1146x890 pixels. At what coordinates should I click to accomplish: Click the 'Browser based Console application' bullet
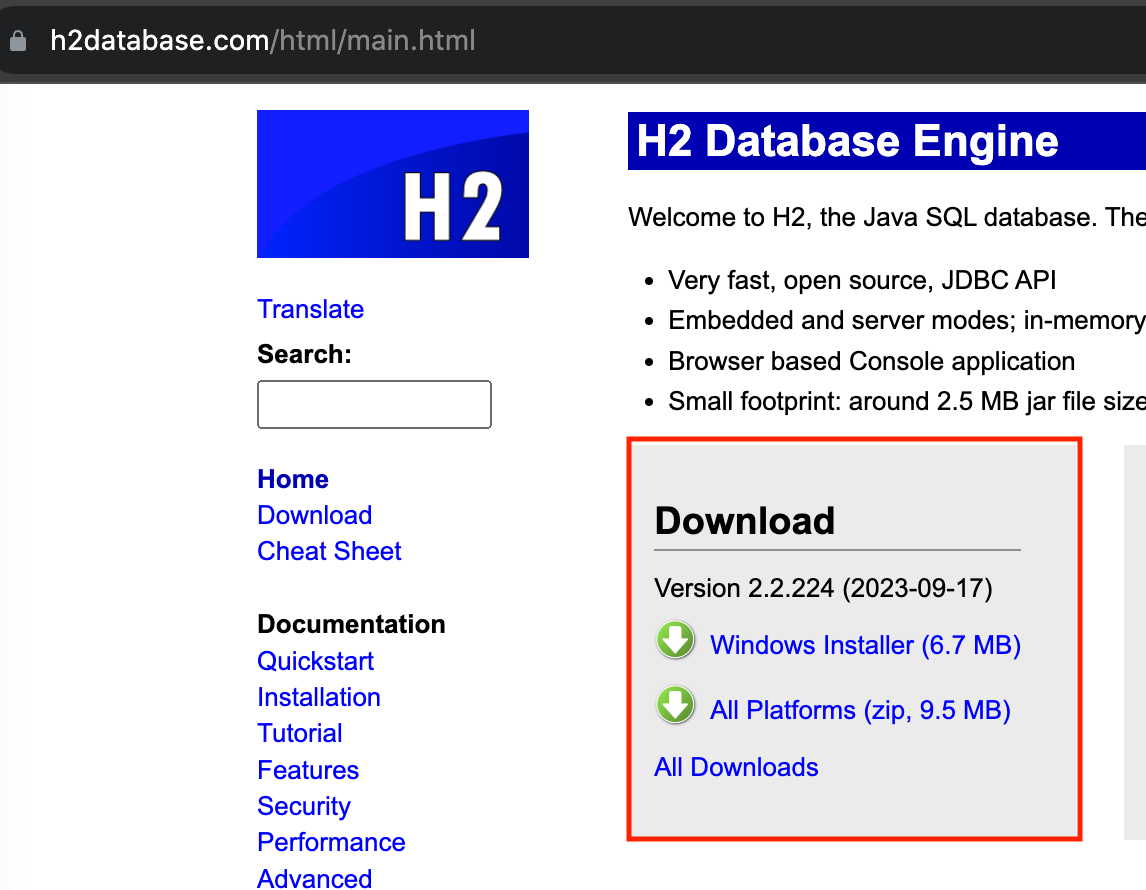coord(871,361)
